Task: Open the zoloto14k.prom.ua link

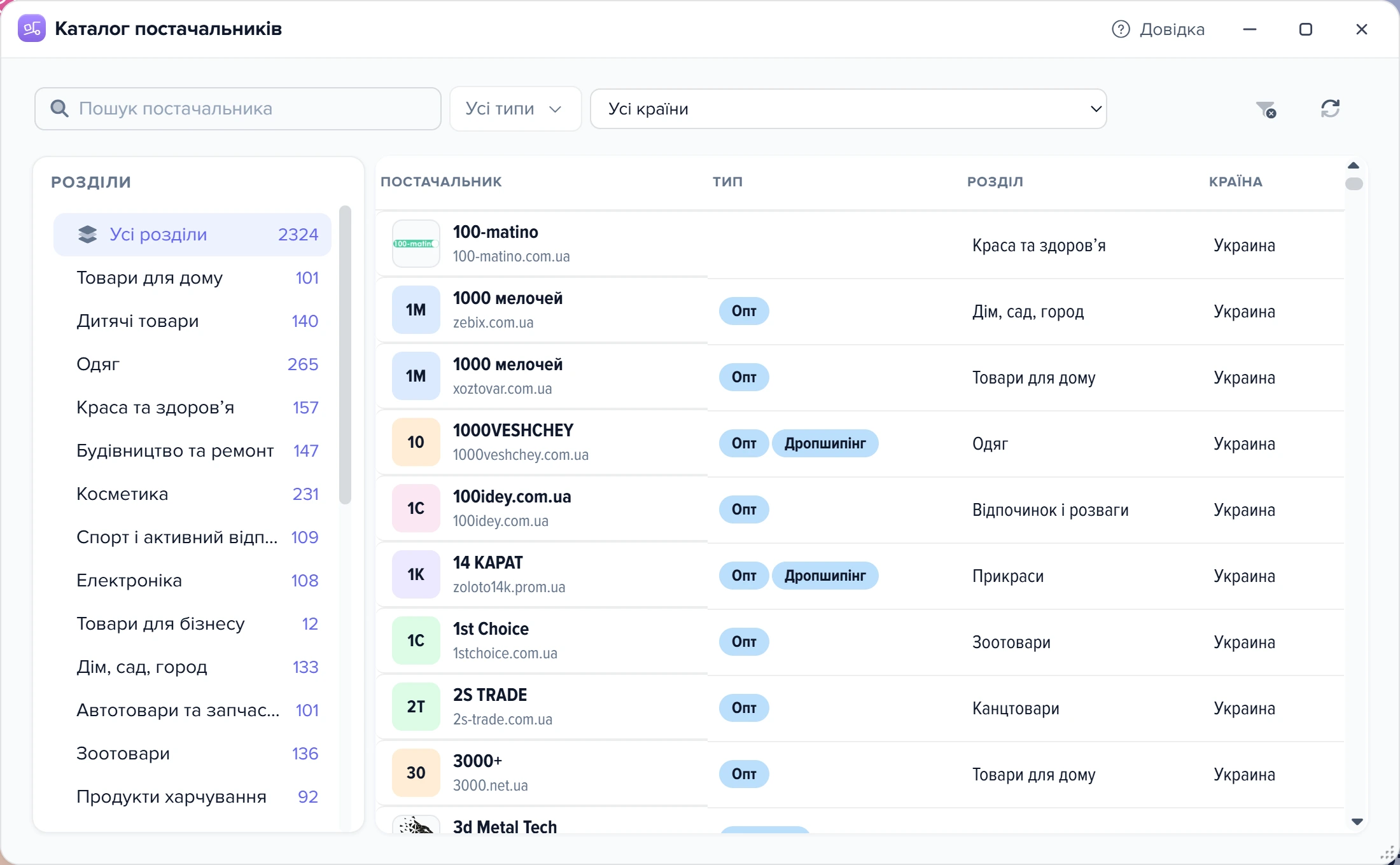Action: coord(509,587)
